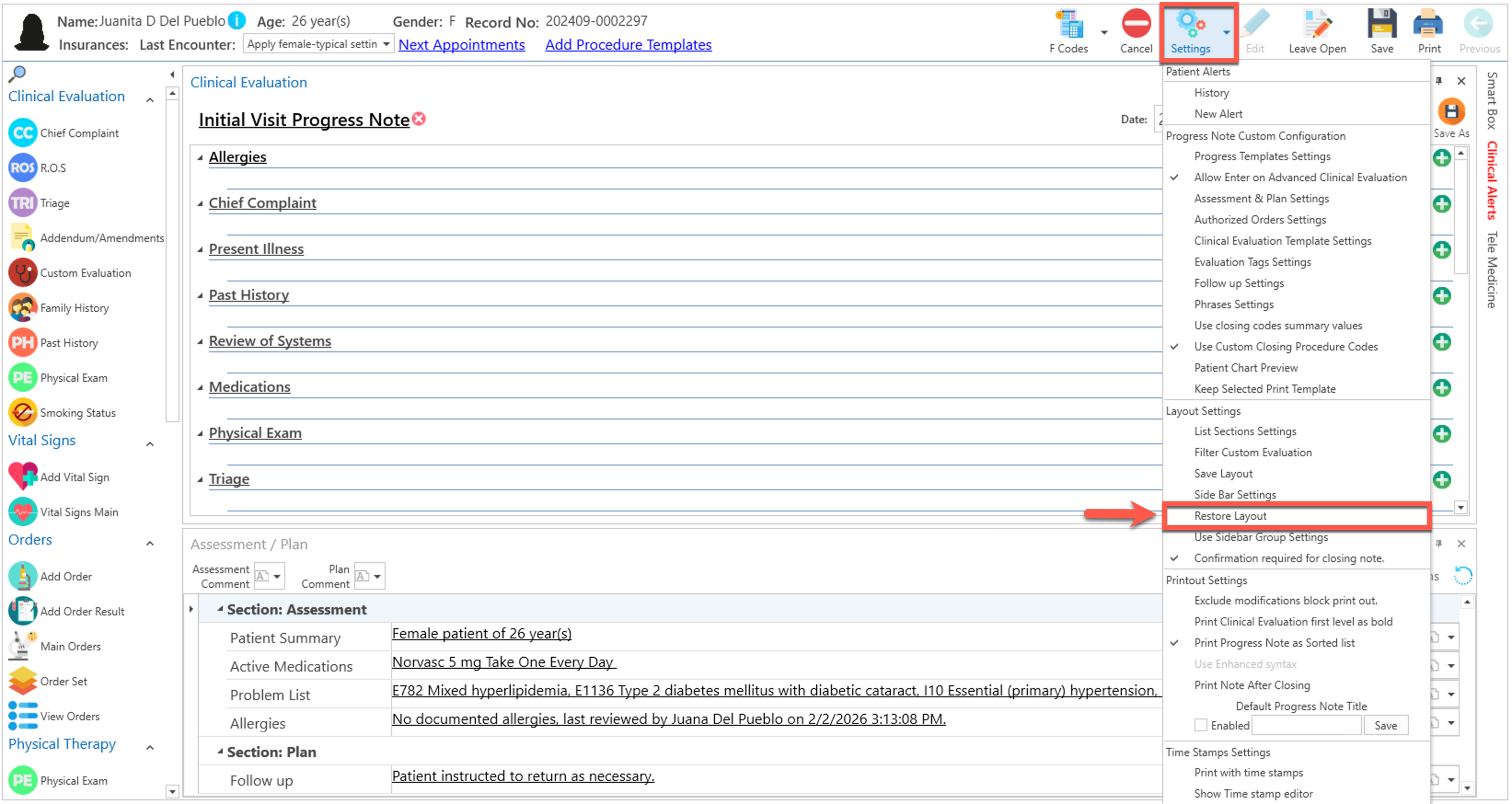This screenshot has height=804, width=1512.
Task: Collapse the Allergies section triangle
Action: click(x=200, y=157)
